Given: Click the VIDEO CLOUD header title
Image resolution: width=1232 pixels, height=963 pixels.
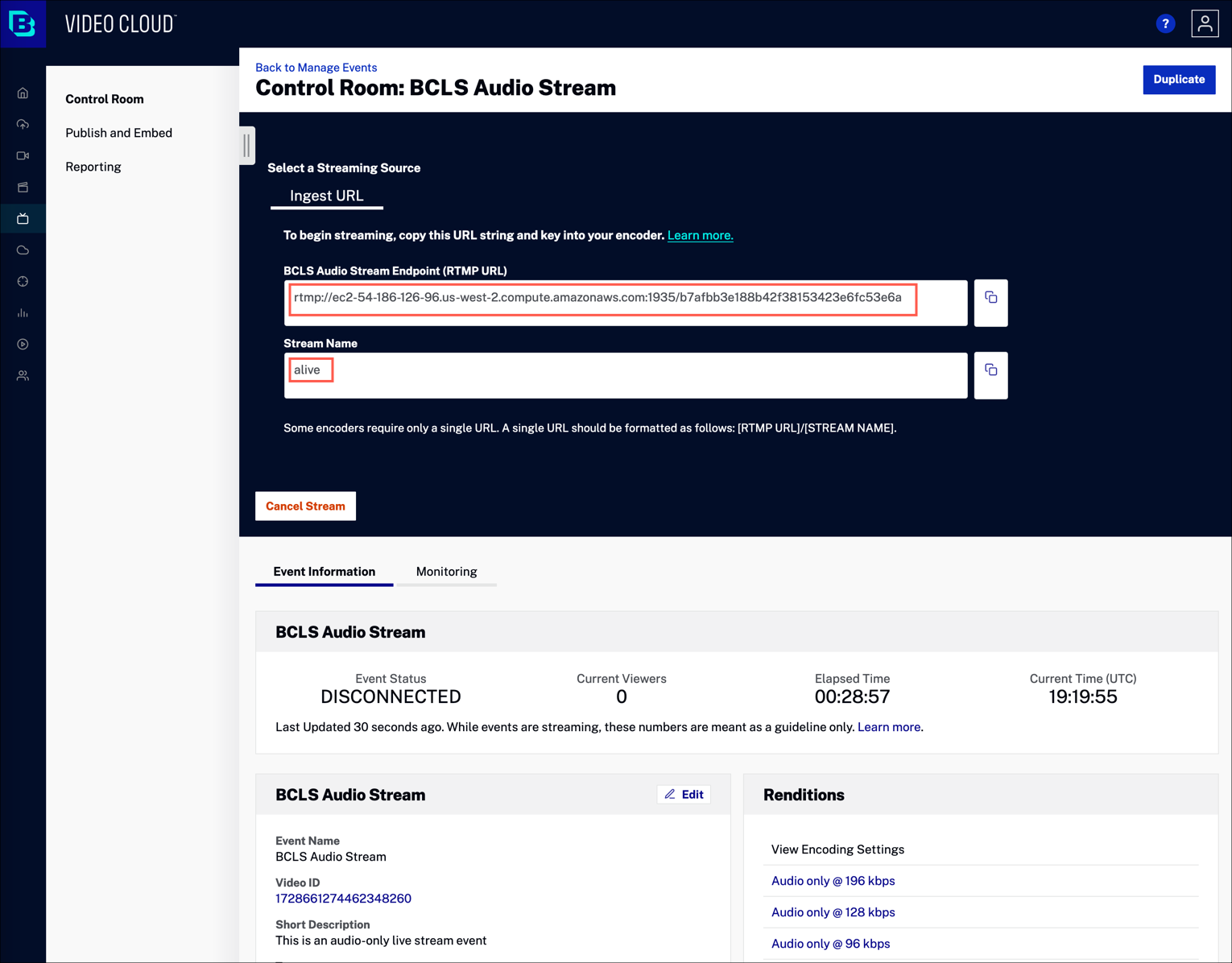Looking at the screenshot, I should click(121, 24).
